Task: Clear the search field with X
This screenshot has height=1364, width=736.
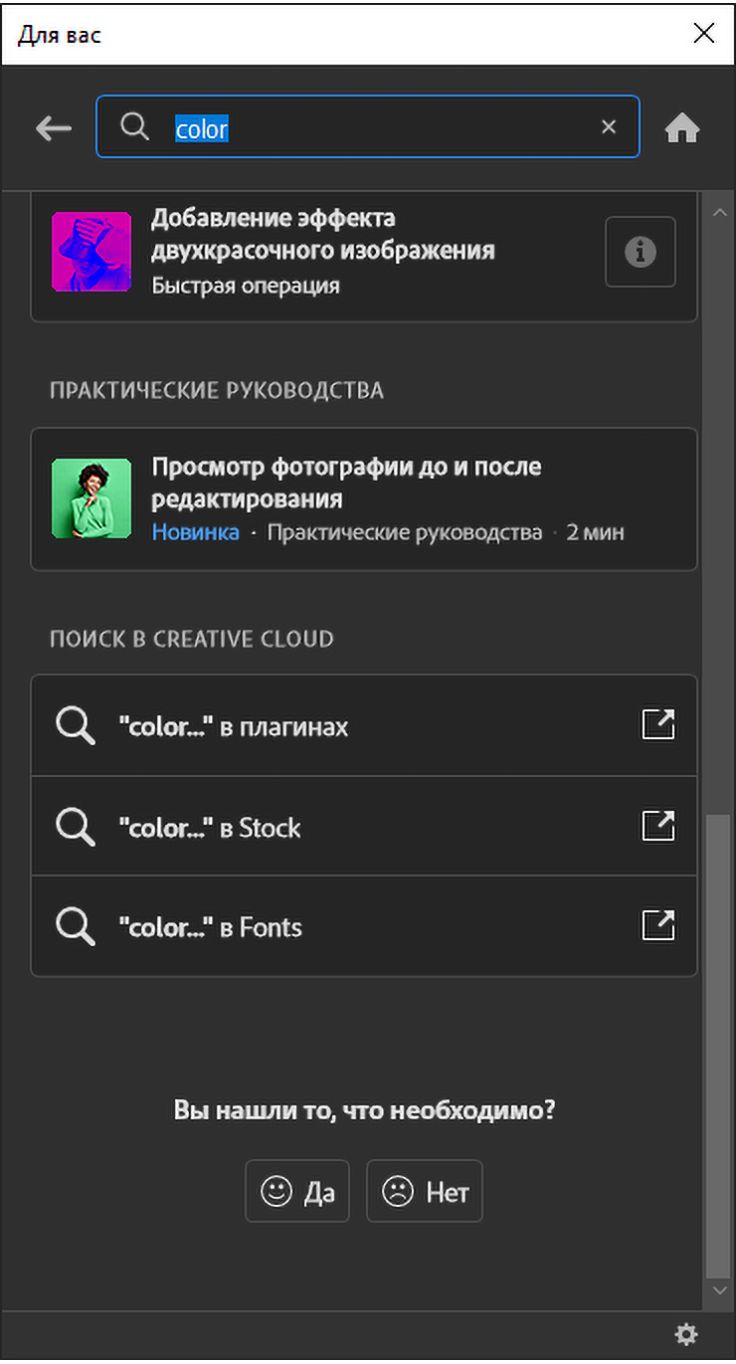Action: 608,127
